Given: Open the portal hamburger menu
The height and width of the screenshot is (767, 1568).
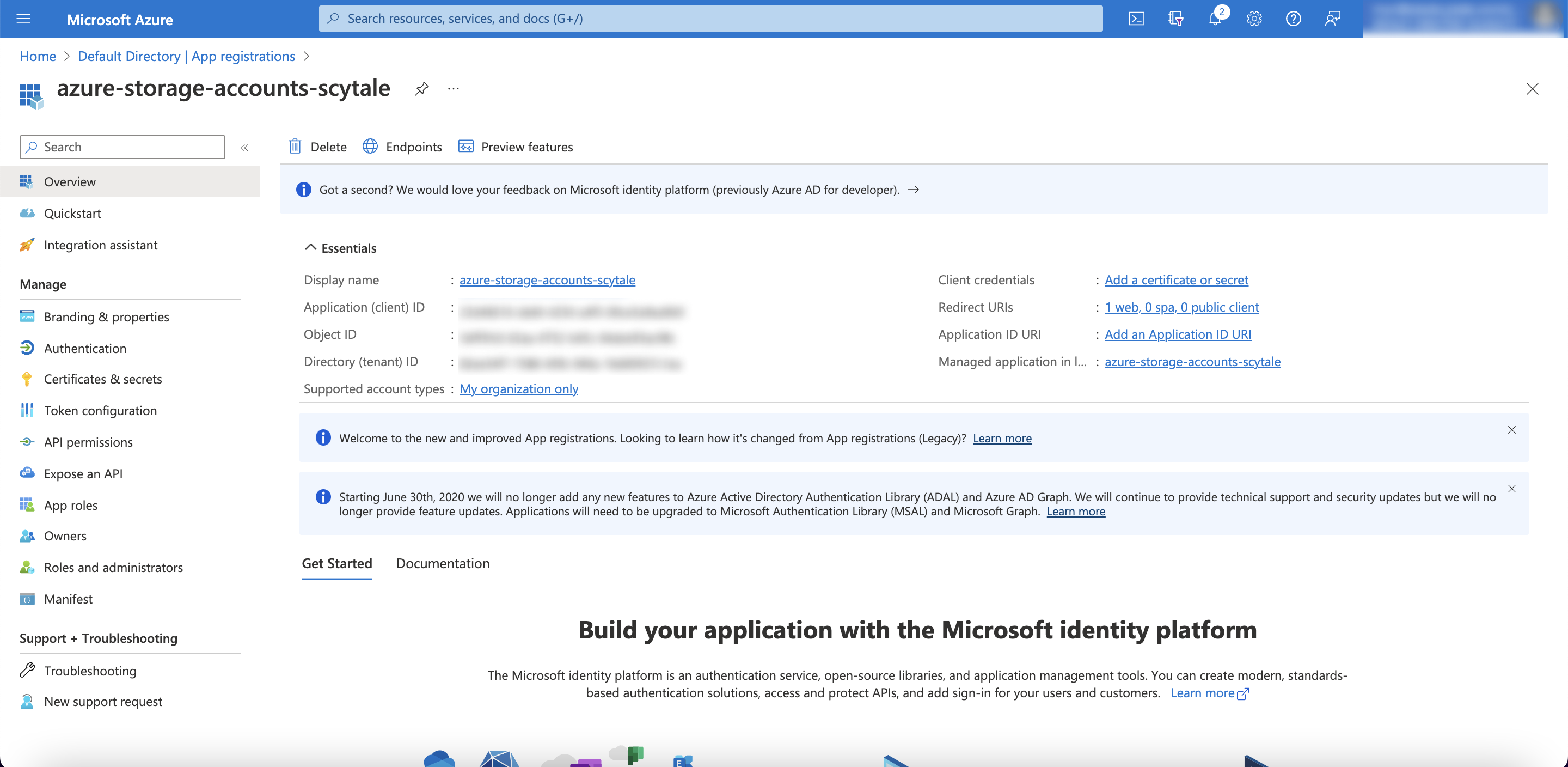Looking at the screenshot, I should click(x=23, y=19).
